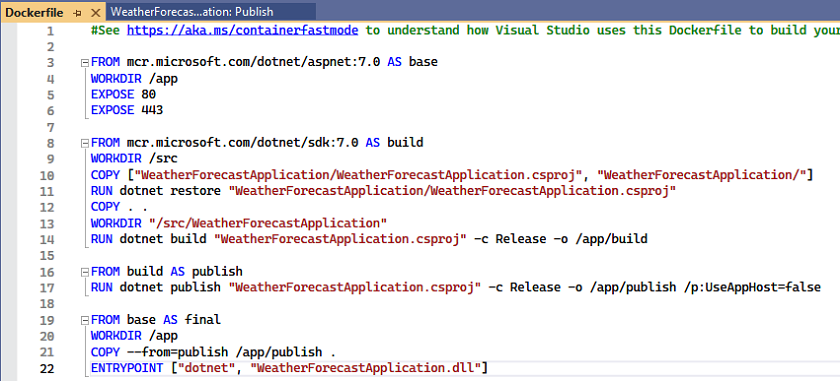Click the /p:UseAppHost=false argument
The image size is (840, 381).
tap(752, 287)
